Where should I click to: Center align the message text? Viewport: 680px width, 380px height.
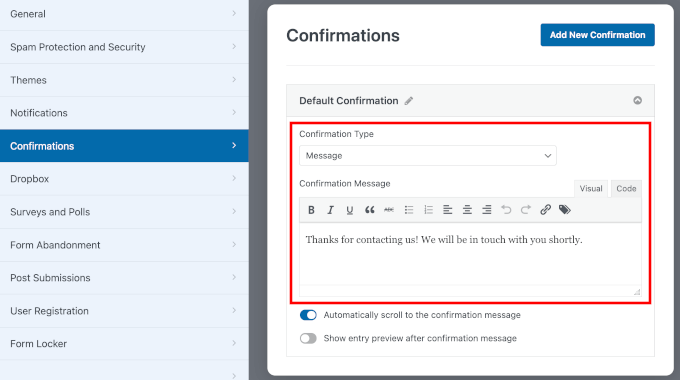coord(467,210)
